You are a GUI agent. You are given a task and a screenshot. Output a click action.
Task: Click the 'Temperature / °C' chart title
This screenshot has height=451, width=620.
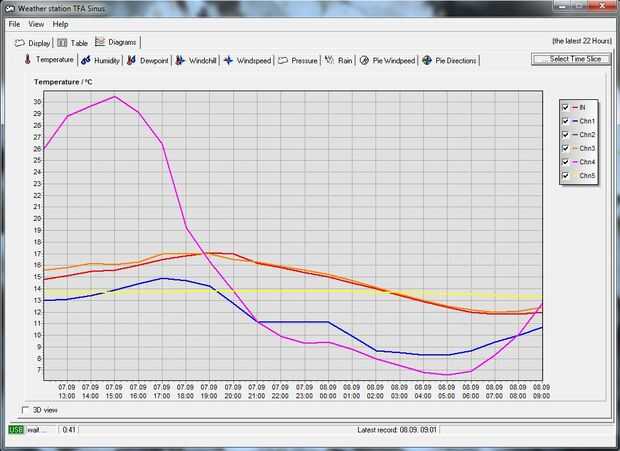[x=63, y=82]
